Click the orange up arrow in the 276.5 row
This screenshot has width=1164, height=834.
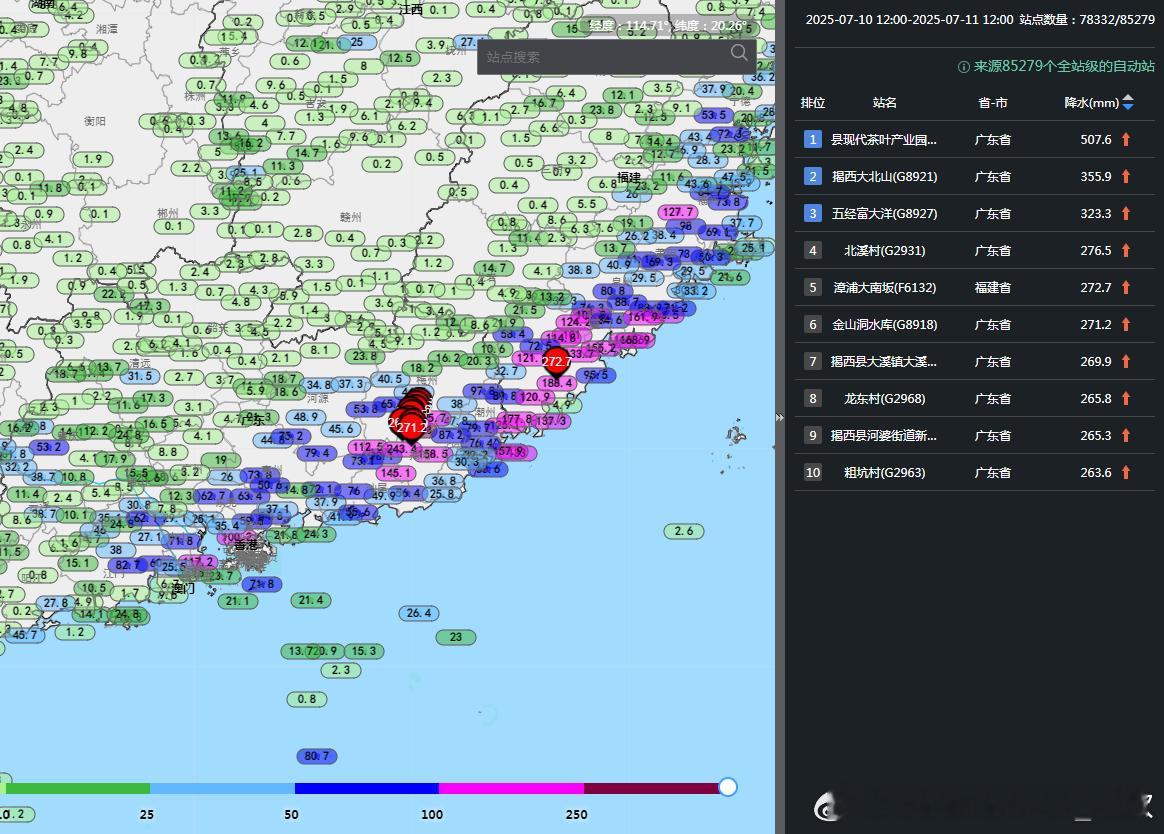1126,251
